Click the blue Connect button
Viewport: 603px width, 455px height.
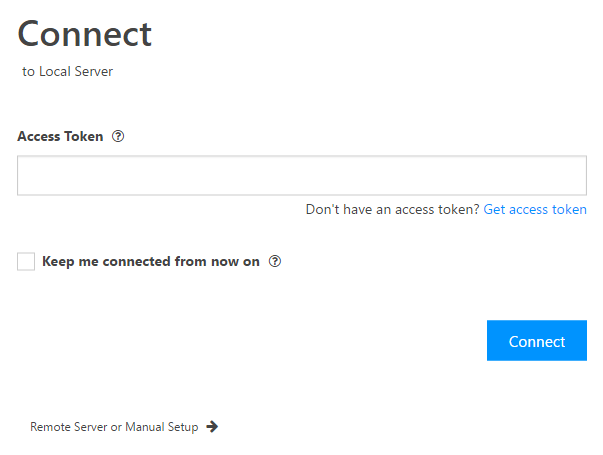(537, 340)
